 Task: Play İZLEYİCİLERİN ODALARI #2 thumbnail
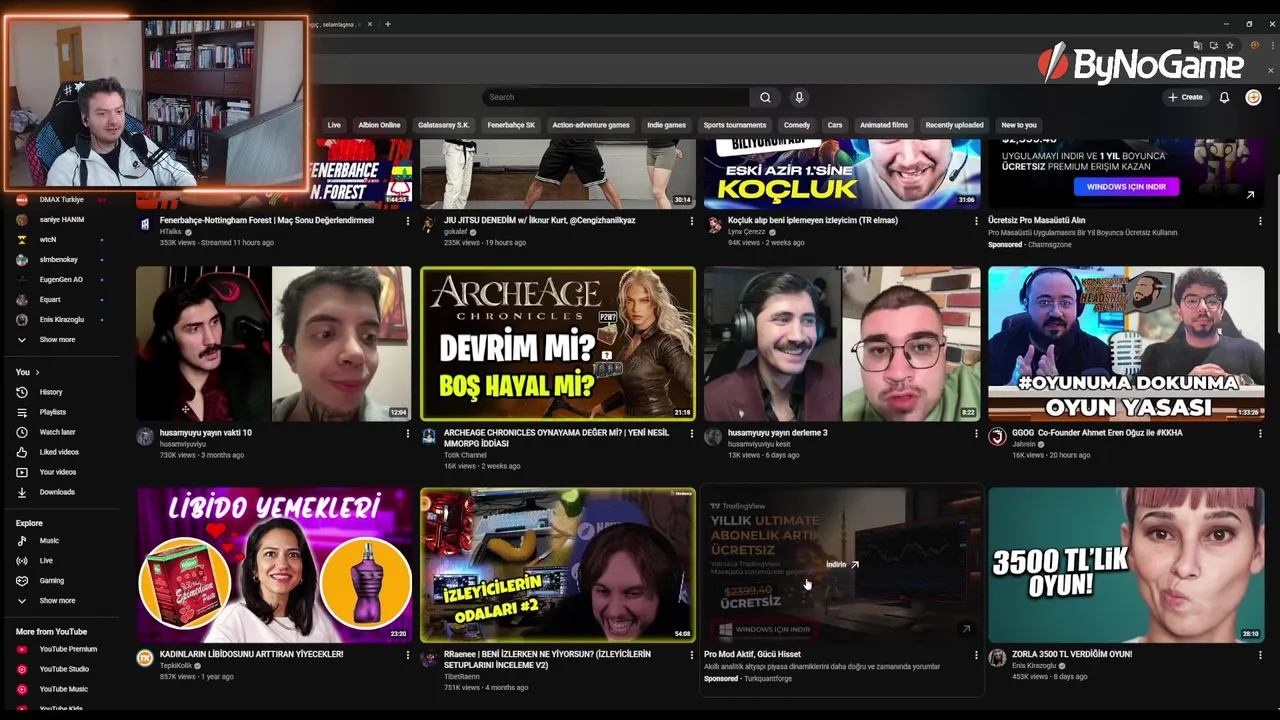558,565
